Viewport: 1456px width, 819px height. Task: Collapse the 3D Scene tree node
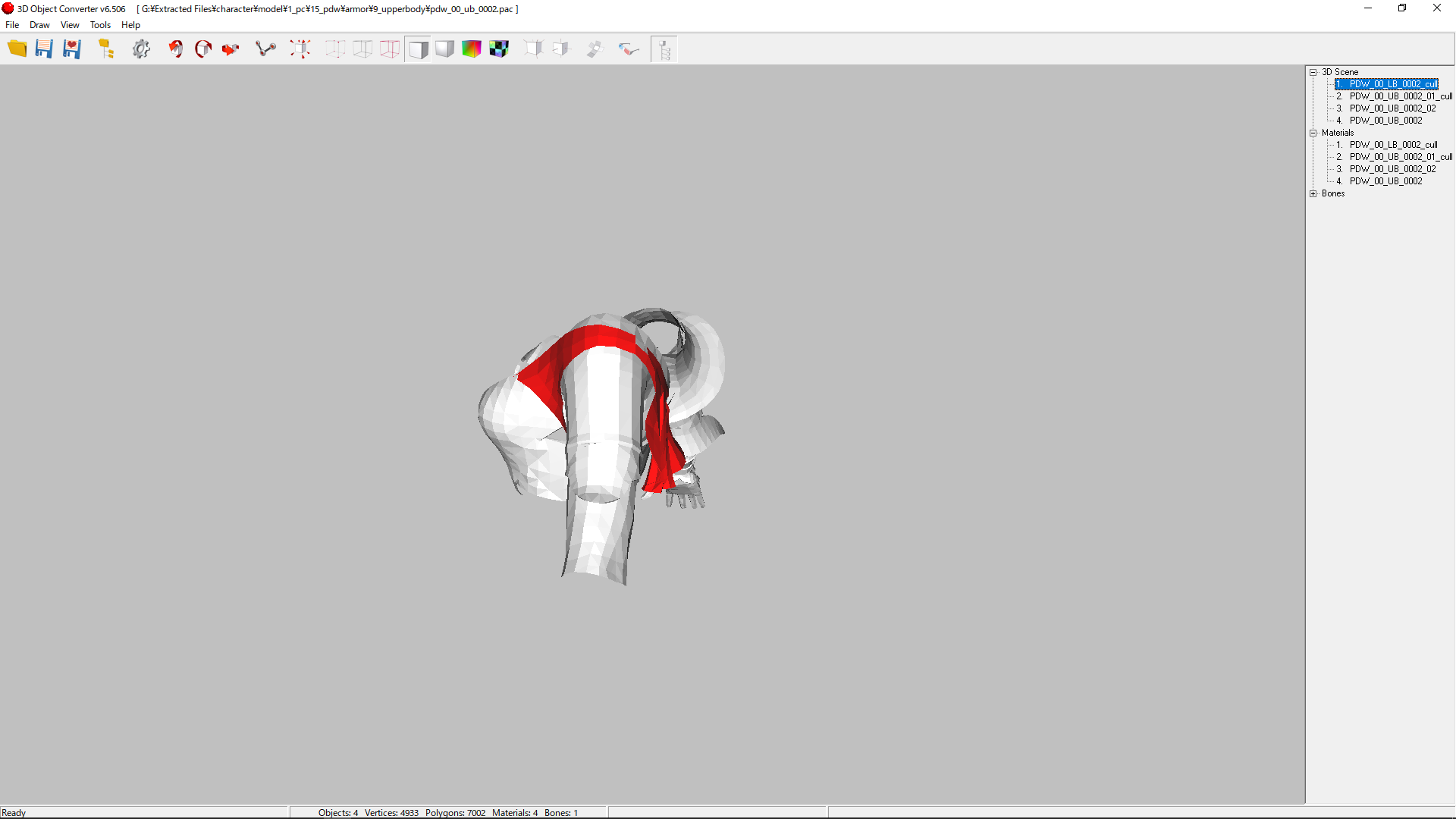[x=1313, y=72]
